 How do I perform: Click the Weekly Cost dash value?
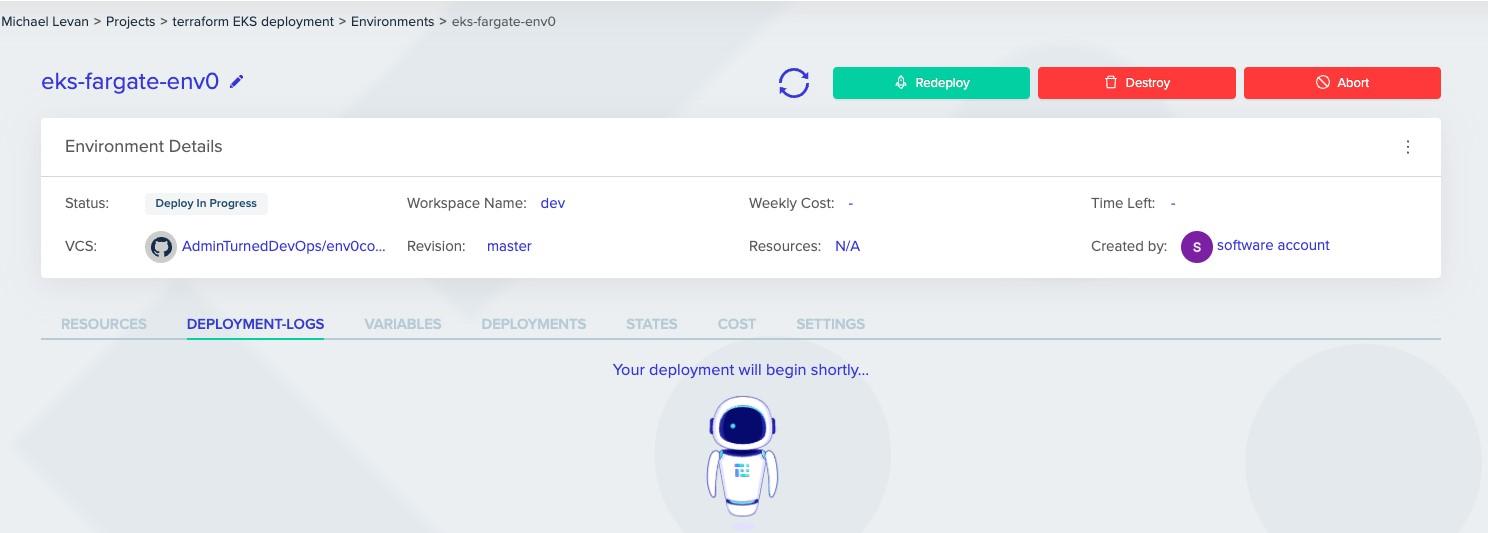851,203
